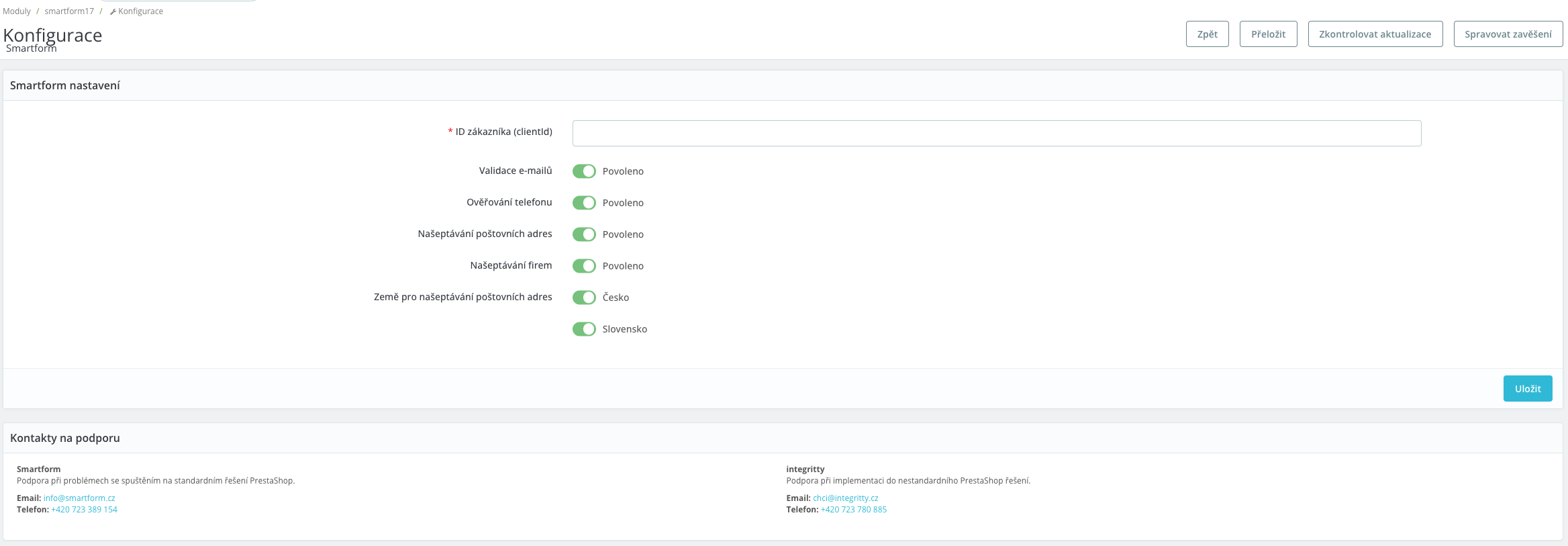
Task: Click the Smartform nastavení panel header
Action: [65, 86]
